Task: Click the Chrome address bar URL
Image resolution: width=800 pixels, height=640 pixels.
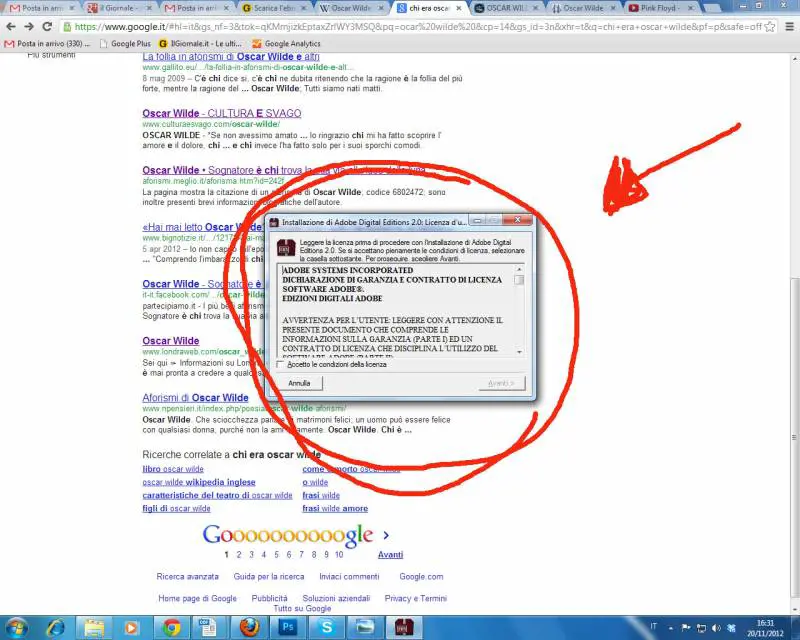Action: click(x=417, y=27)
